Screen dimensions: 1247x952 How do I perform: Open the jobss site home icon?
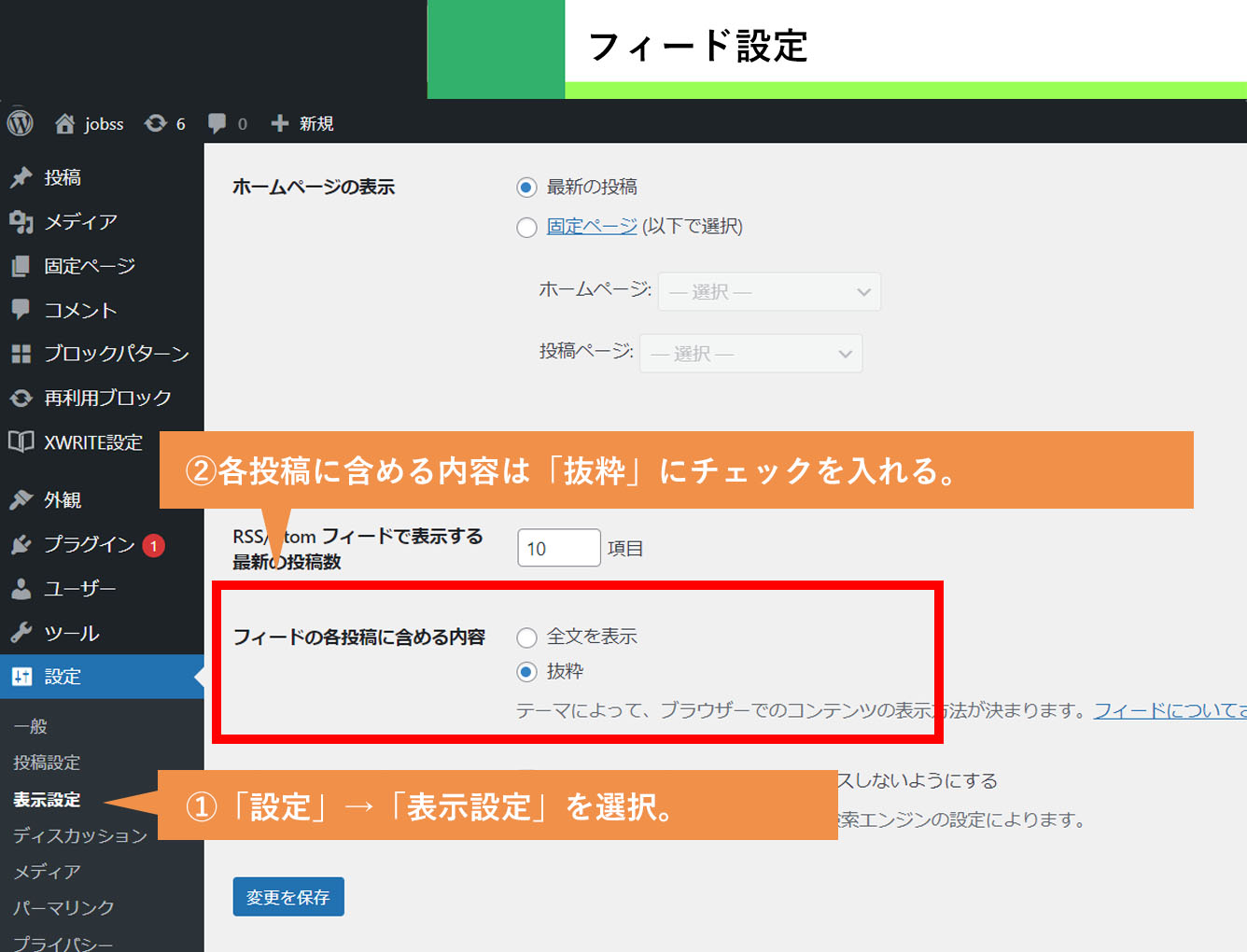point(64,124)
